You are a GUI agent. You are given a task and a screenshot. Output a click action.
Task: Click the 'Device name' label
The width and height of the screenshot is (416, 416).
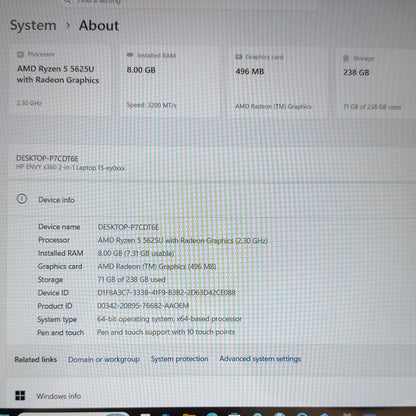pyautogui.click(x=59, y=227)
